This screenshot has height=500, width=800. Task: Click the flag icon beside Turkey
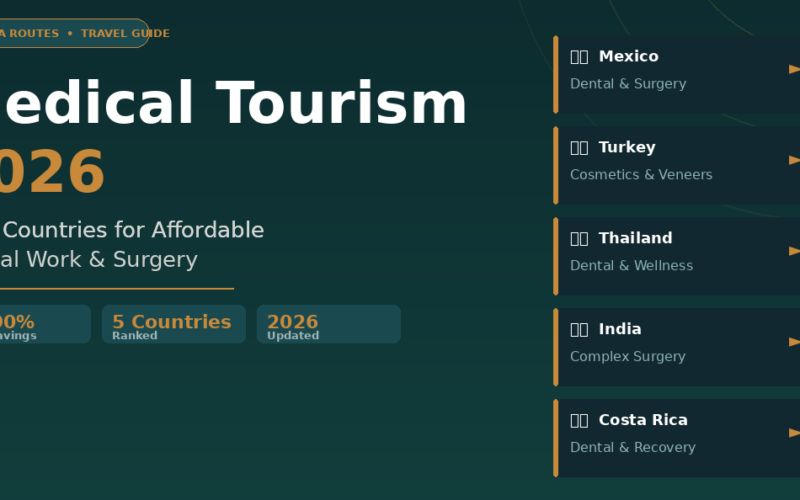[579, 147]
